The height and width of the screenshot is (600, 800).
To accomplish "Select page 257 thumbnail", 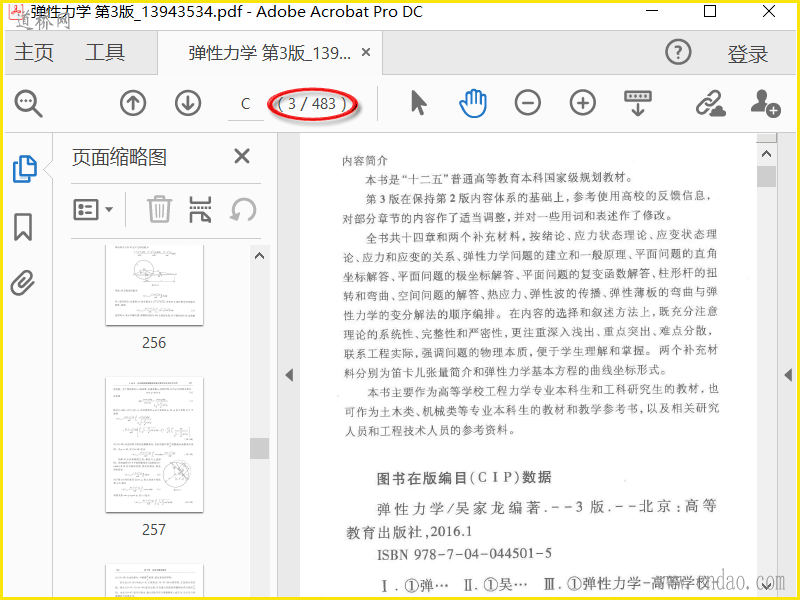I will 154,444.
